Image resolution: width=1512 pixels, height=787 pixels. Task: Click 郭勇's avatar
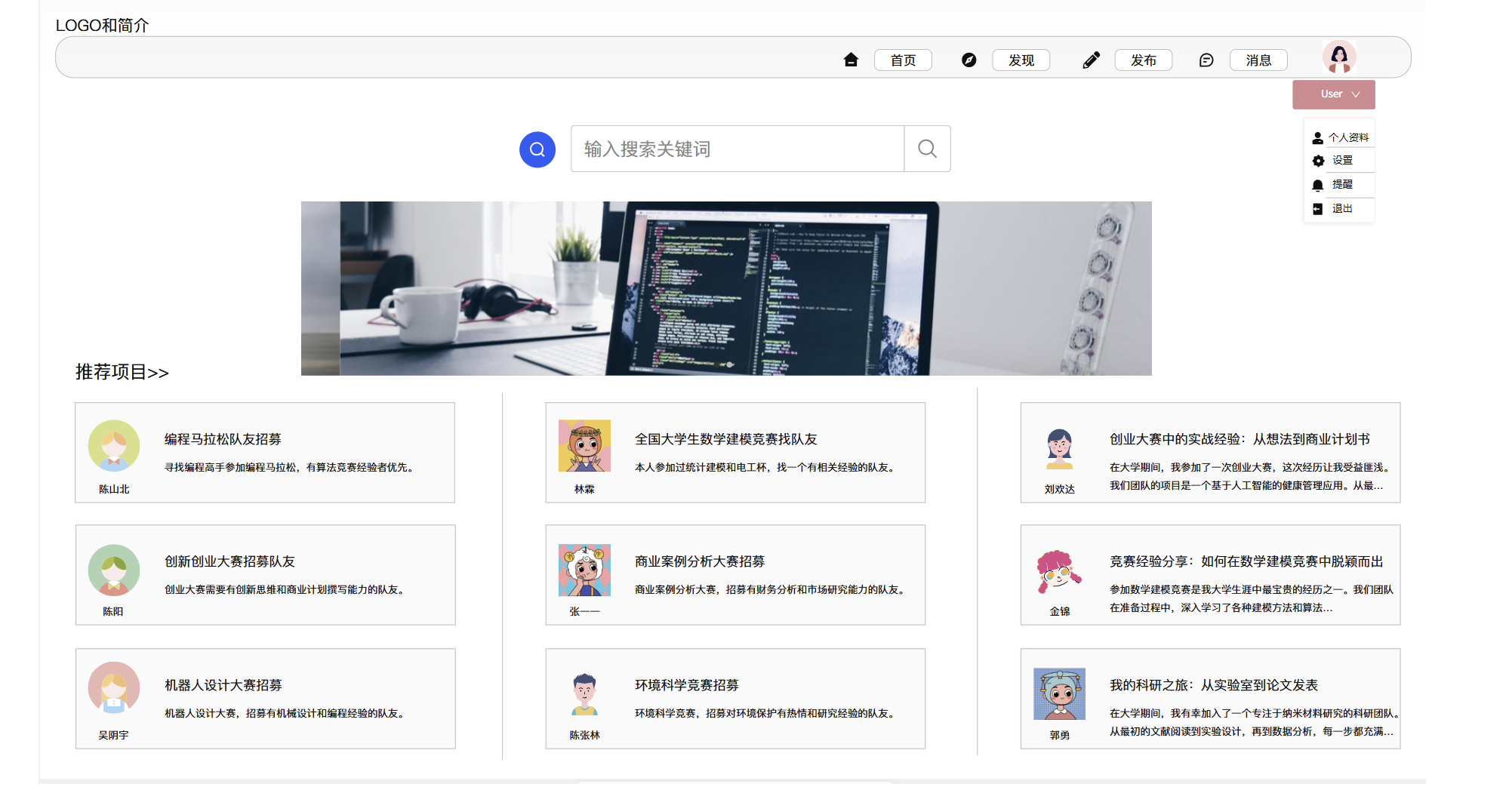point(1060,693)
